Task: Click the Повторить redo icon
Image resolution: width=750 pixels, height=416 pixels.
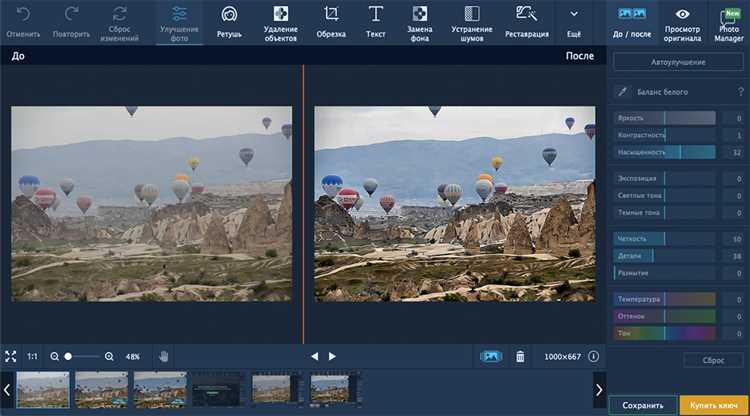Action: click(x=71, y=14)
